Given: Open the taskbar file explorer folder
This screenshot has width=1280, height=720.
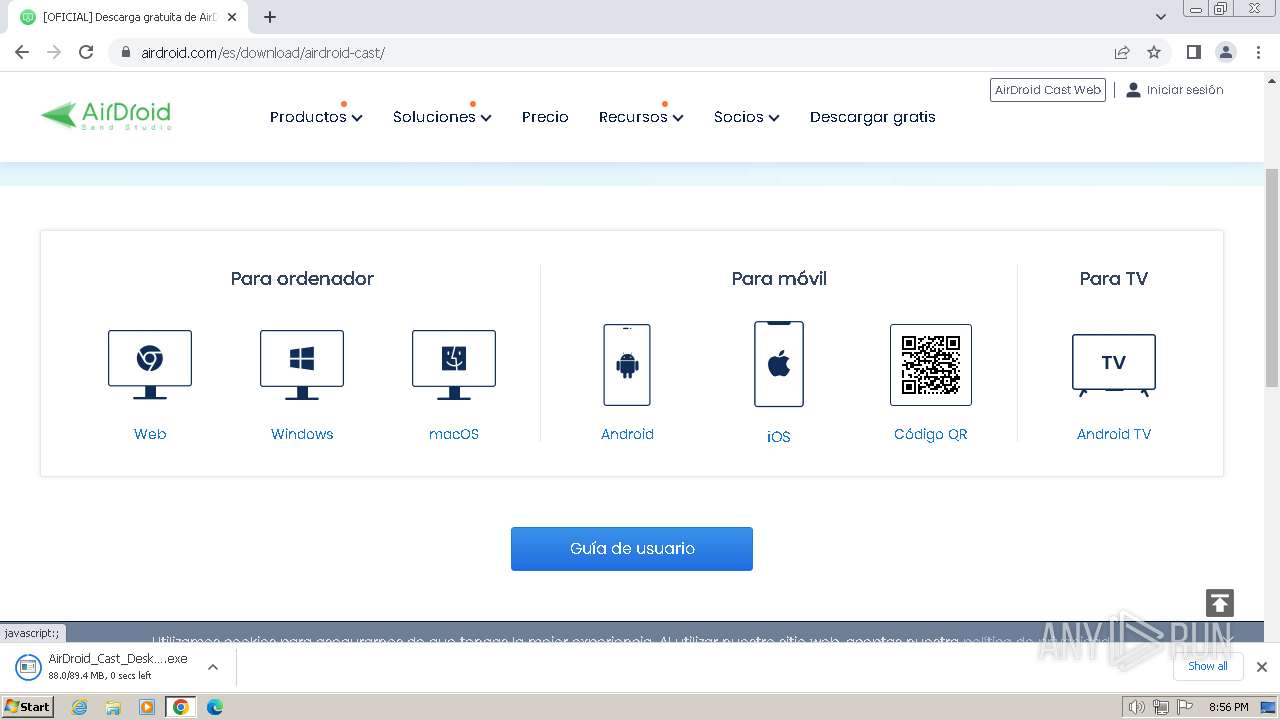Looking at the screenshot, I should pos(113,707).
